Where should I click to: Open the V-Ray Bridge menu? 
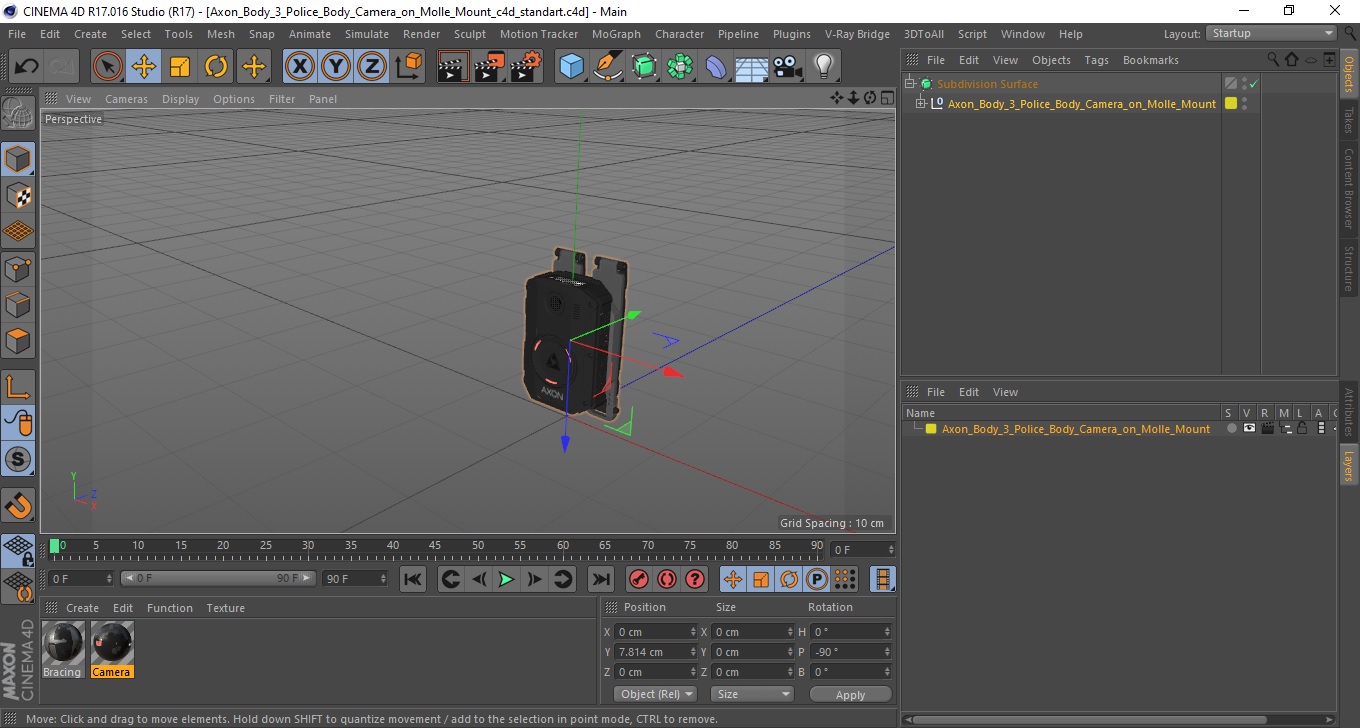(857, 34)
